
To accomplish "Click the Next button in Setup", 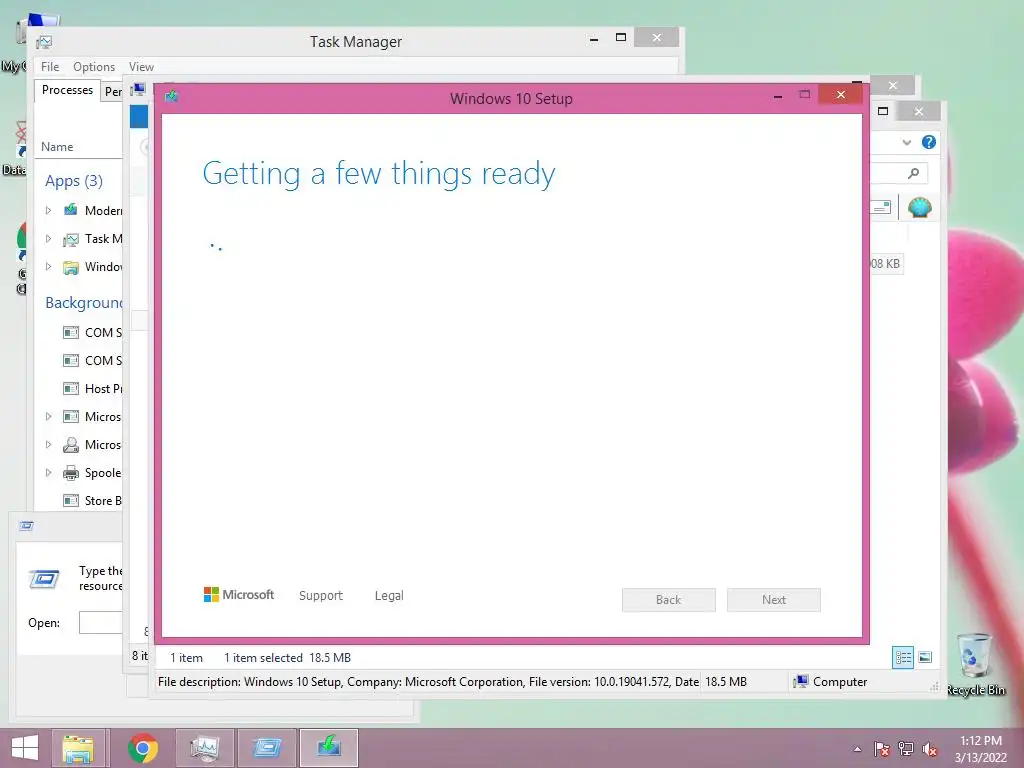I will [x=774, y=600].
